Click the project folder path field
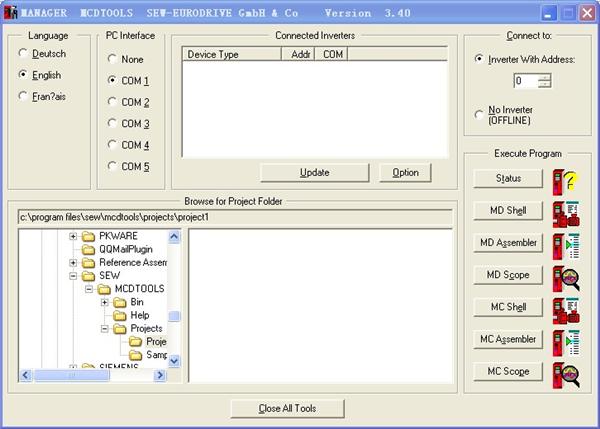Viewport: 600px width, 429px height. click(235, 217)
